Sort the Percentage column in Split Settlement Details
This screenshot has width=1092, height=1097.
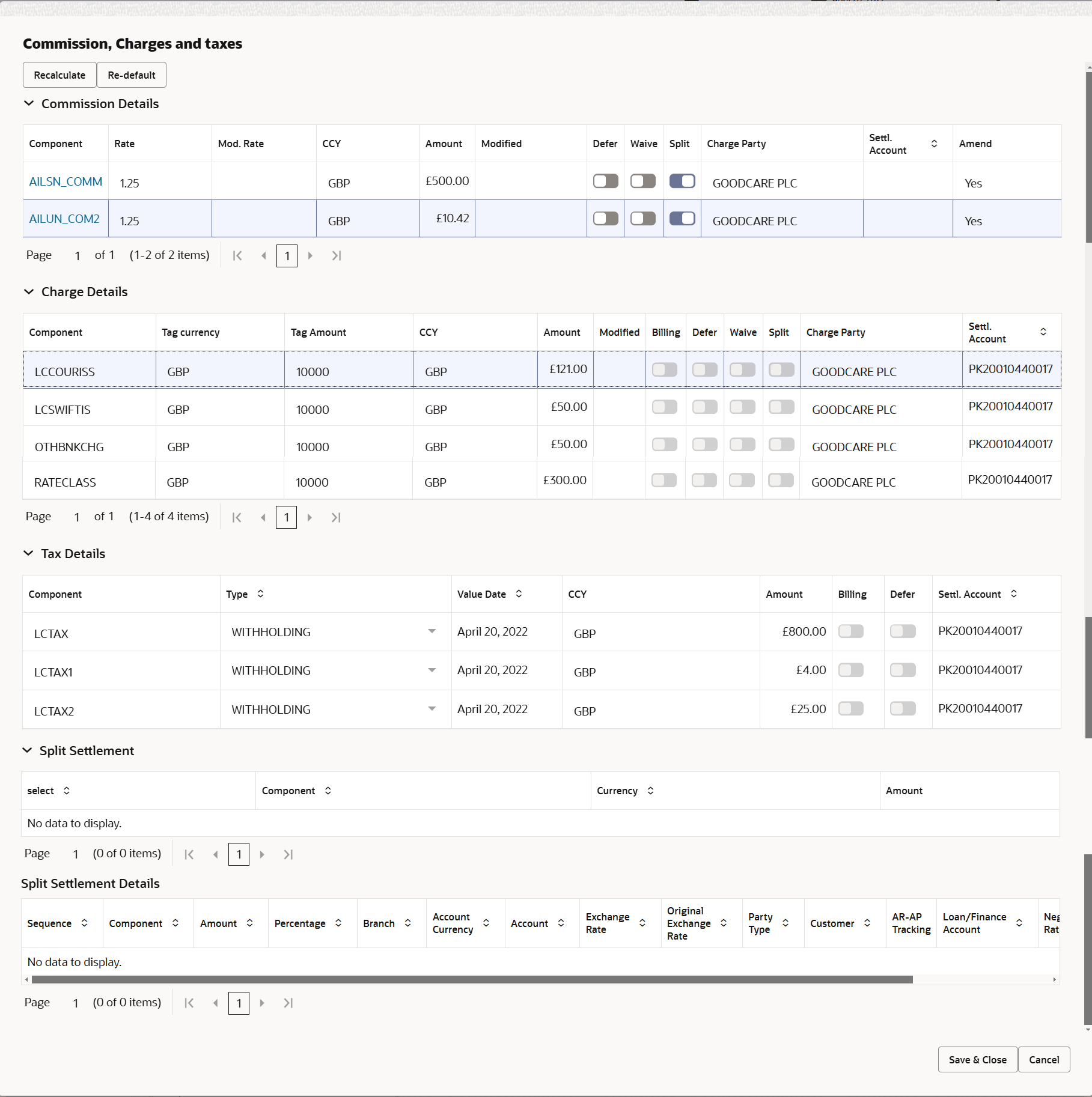[338, 923]
